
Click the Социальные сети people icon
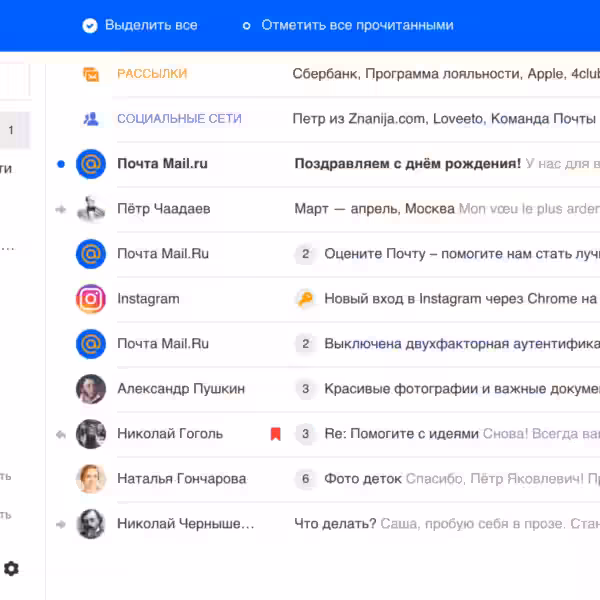91,119
